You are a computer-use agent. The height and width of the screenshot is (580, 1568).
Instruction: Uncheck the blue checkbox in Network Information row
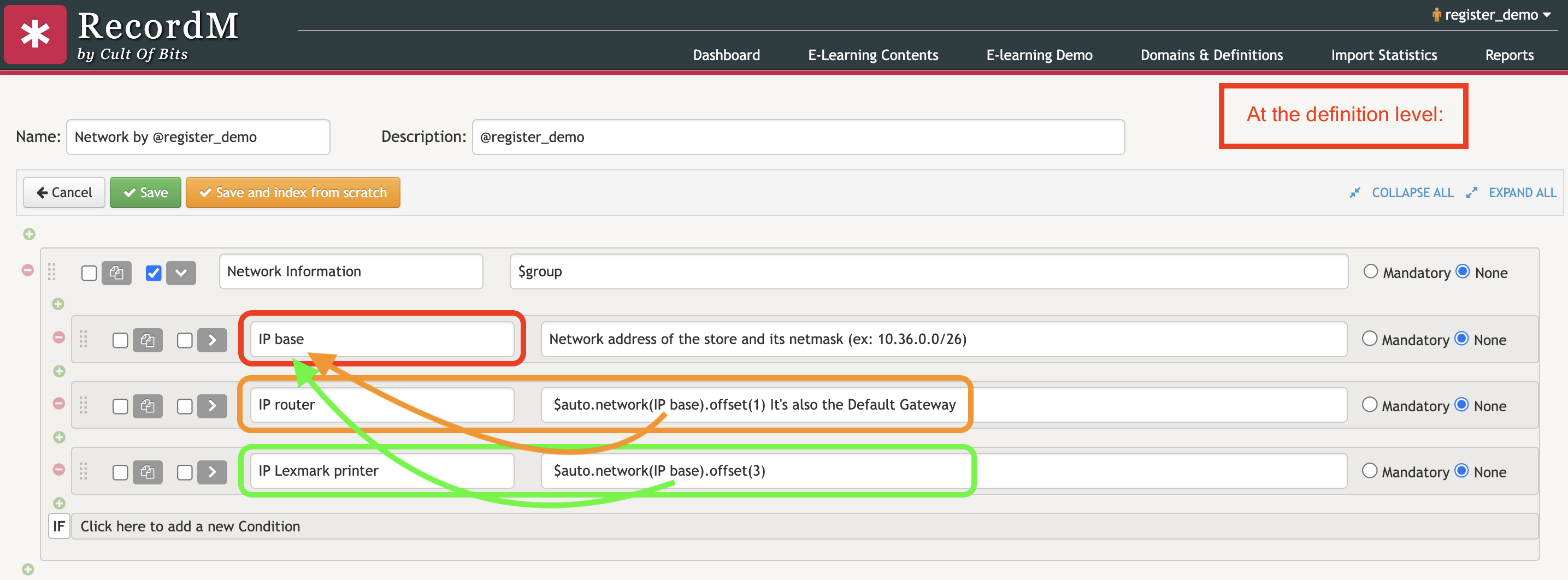tap(154, 273)
